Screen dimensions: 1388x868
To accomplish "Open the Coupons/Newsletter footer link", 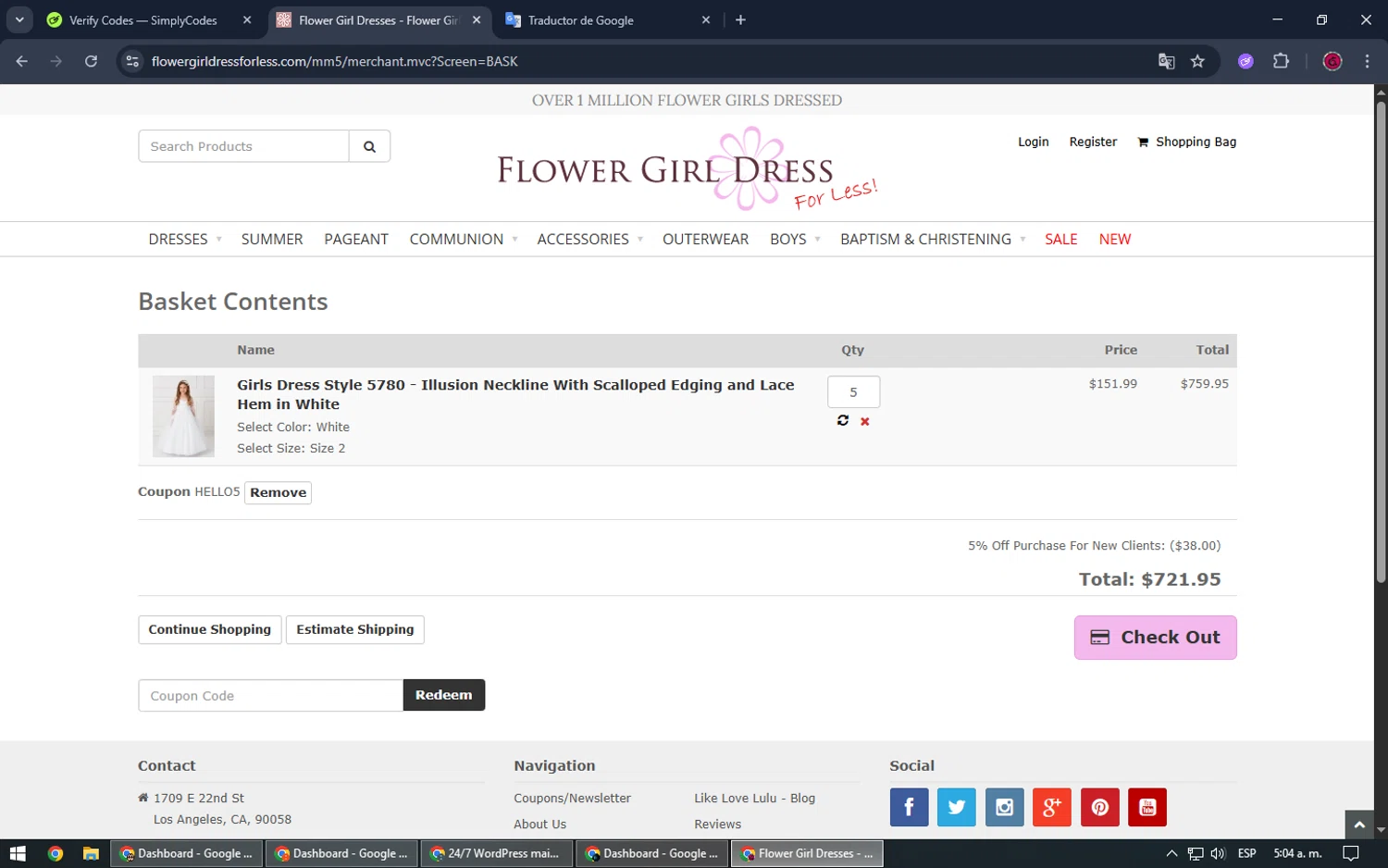I will pyautogui.click(x=572, y=798).
